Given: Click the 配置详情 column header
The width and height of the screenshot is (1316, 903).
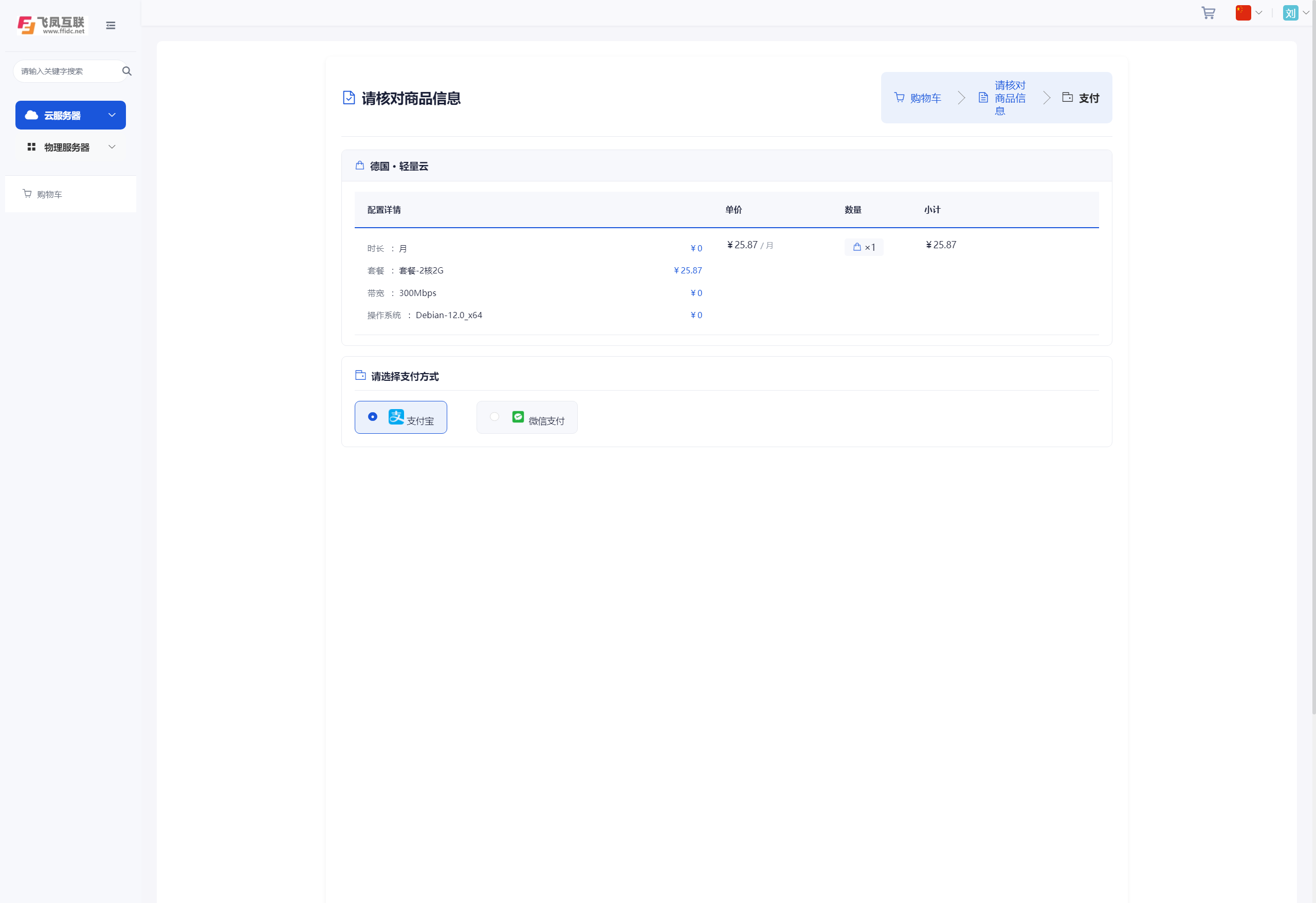Looking at the screenshot, I should pyautogui.click(x=384, y=210).
